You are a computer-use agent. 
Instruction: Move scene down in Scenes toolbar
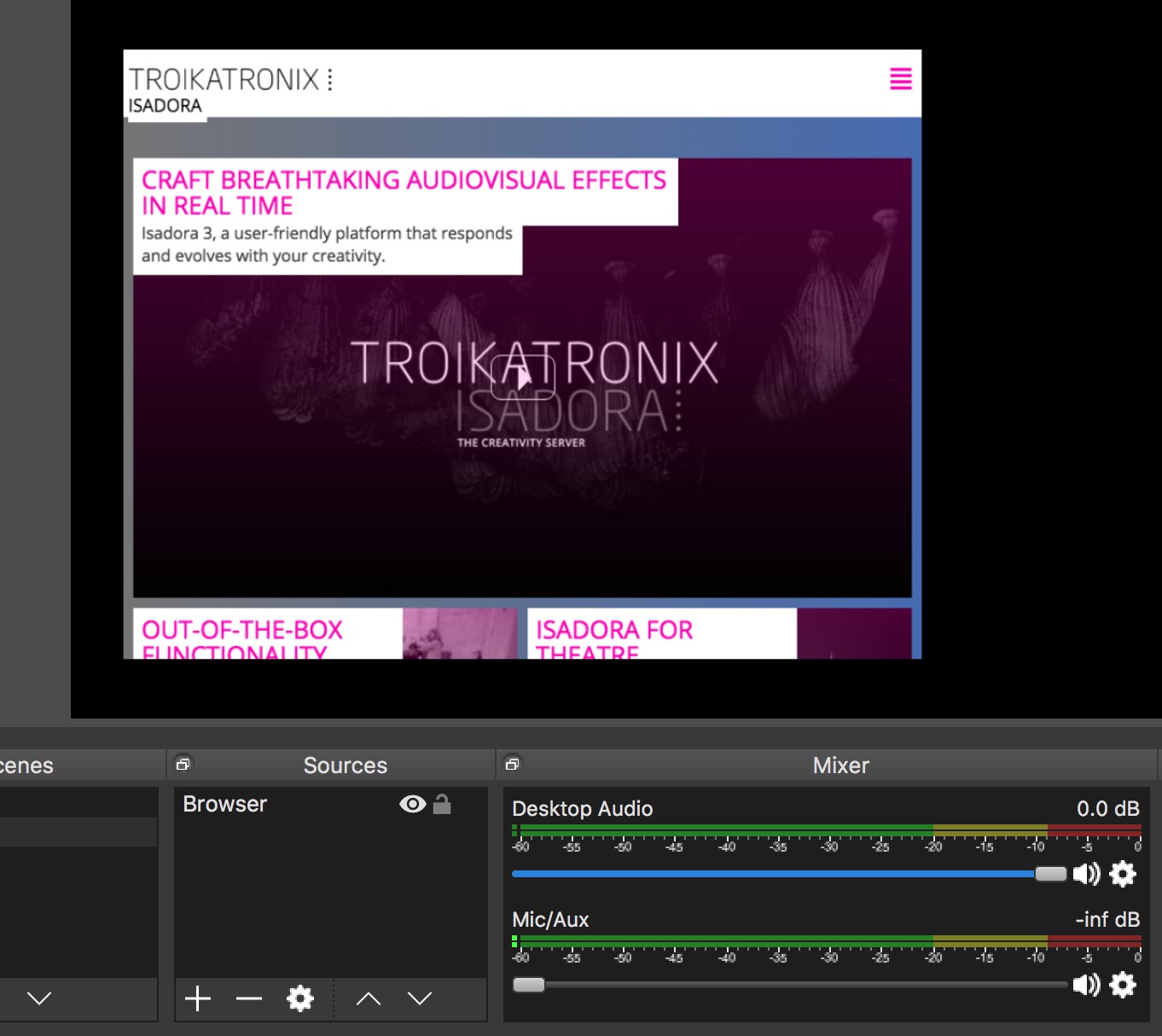[39, 998]
